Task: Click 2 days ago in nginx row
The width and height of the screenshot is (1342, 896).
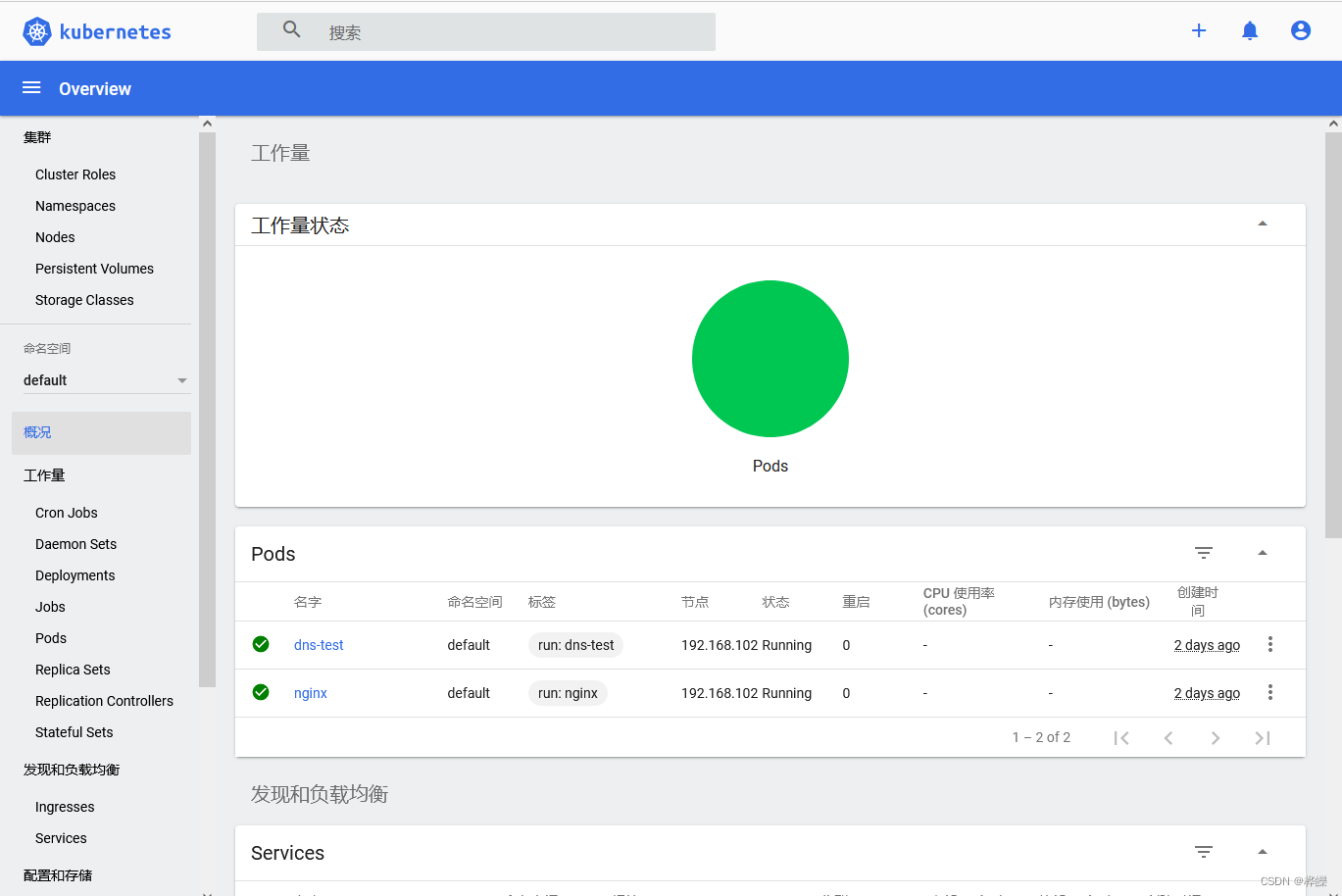Action: coord(1207,693)
